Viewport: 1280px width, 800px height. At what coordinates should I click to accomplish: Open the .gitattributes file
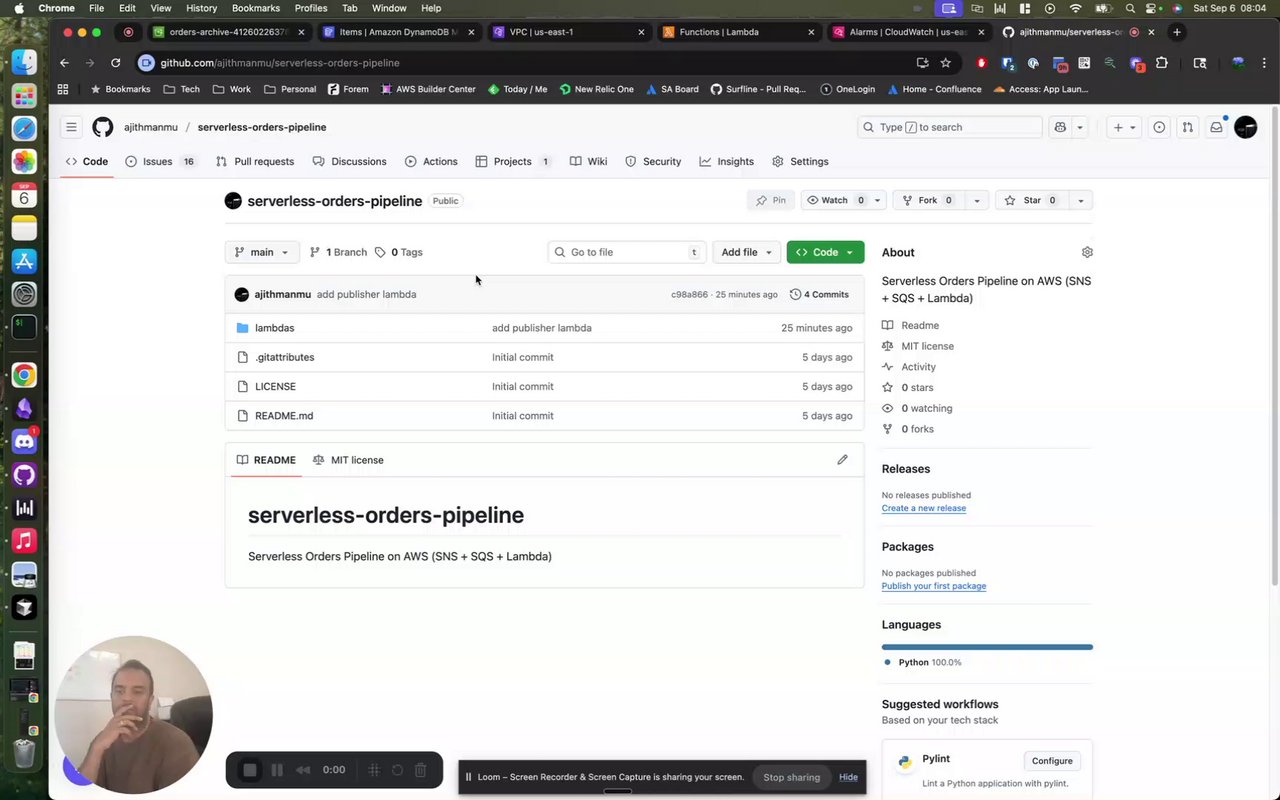[x=284, y=357]
